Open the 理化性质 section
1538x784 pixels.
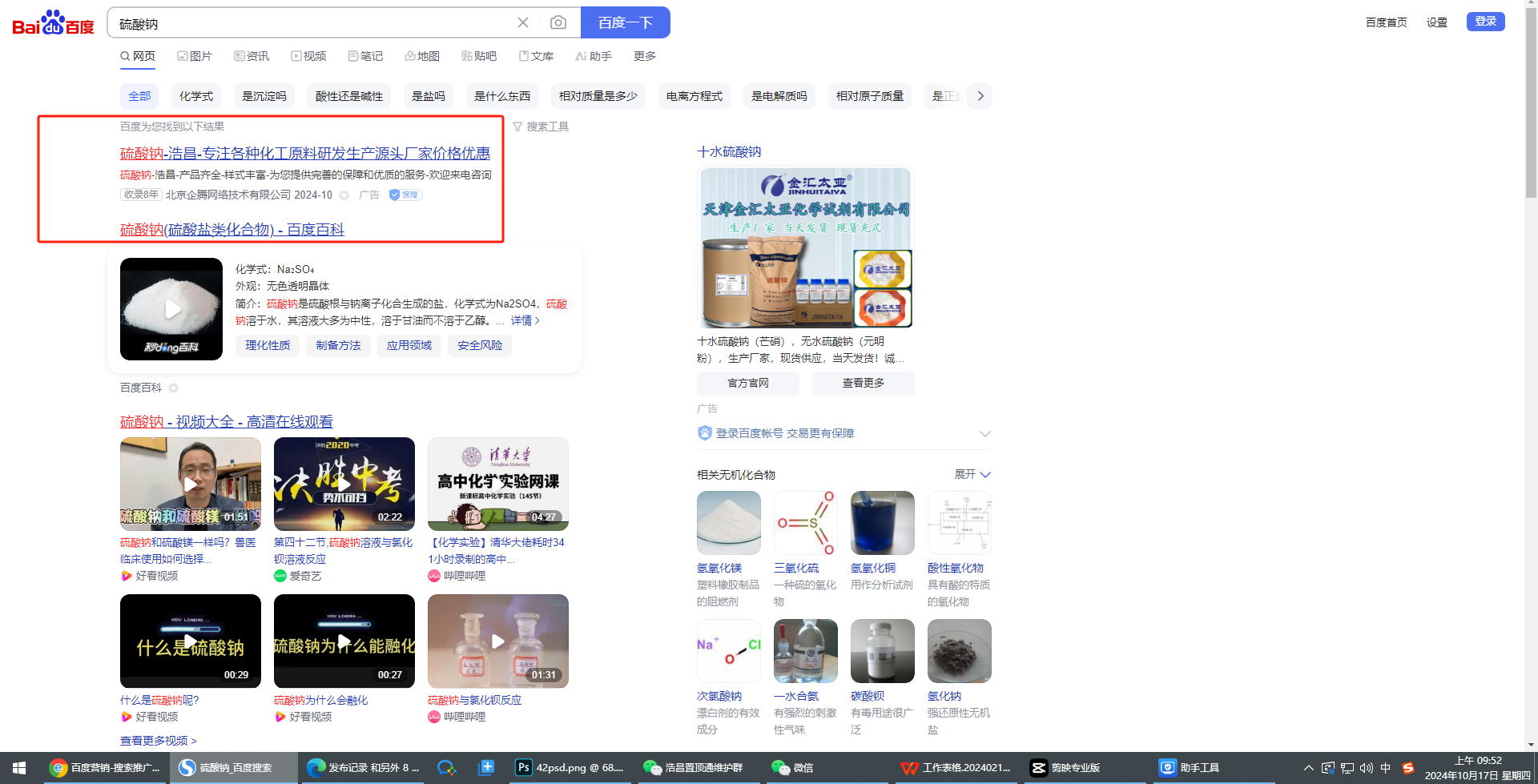point(268,345)
